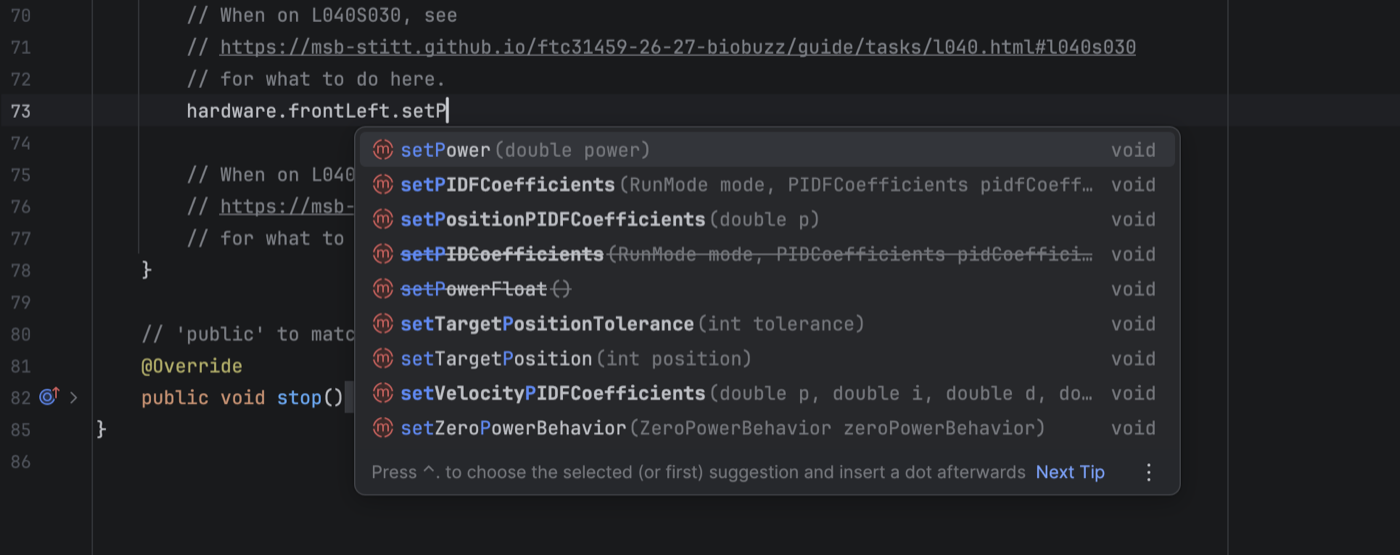
Task: Open the completion popup options kebab menu
Action: pos(1148,472)
